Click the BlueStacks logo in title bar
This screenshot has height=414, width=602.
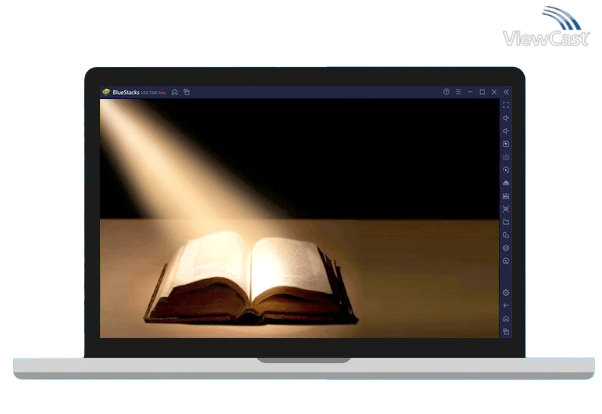click(106, 92)
